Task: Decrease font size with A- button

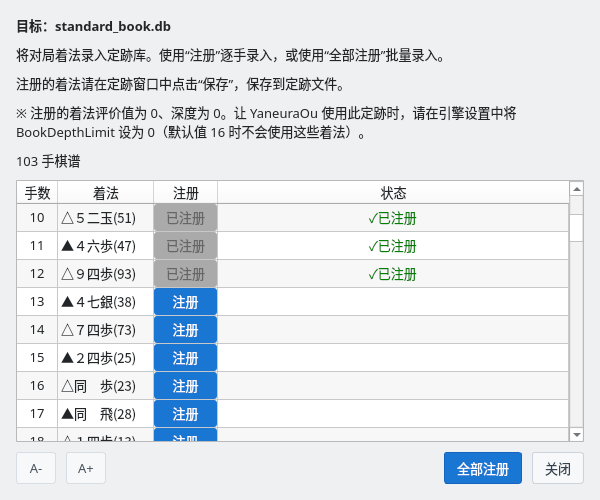Action: coord(36,468)
